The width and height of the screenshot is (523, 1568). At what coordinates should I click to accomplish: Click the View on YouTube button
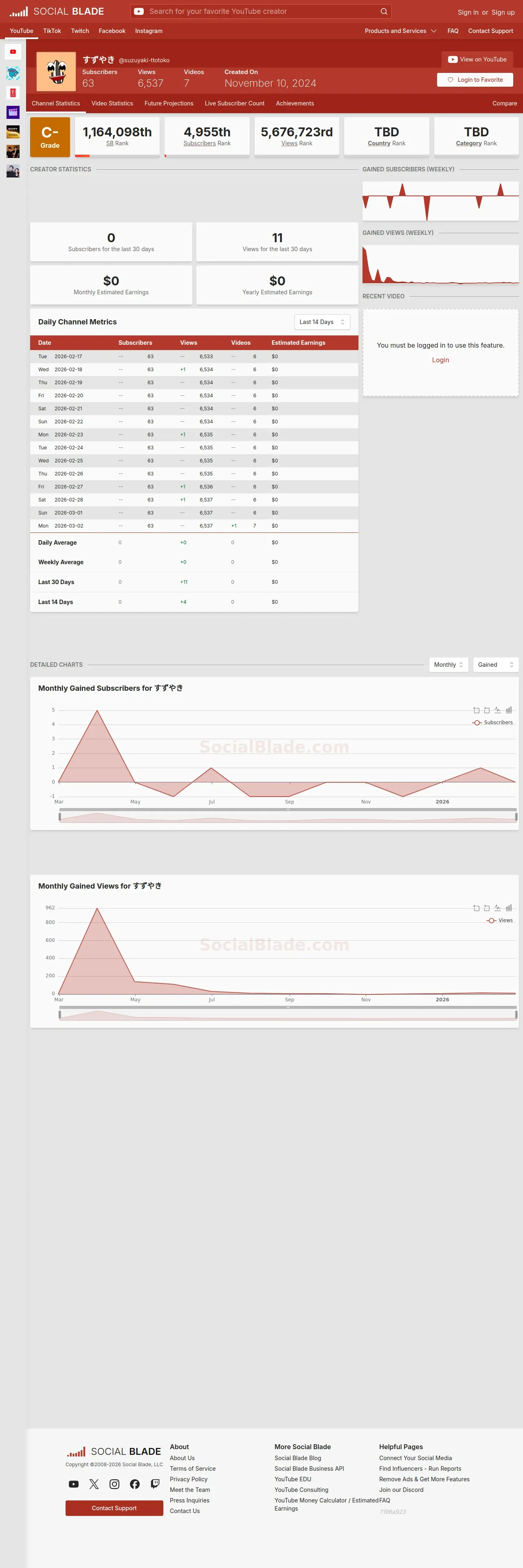(477, 60)
